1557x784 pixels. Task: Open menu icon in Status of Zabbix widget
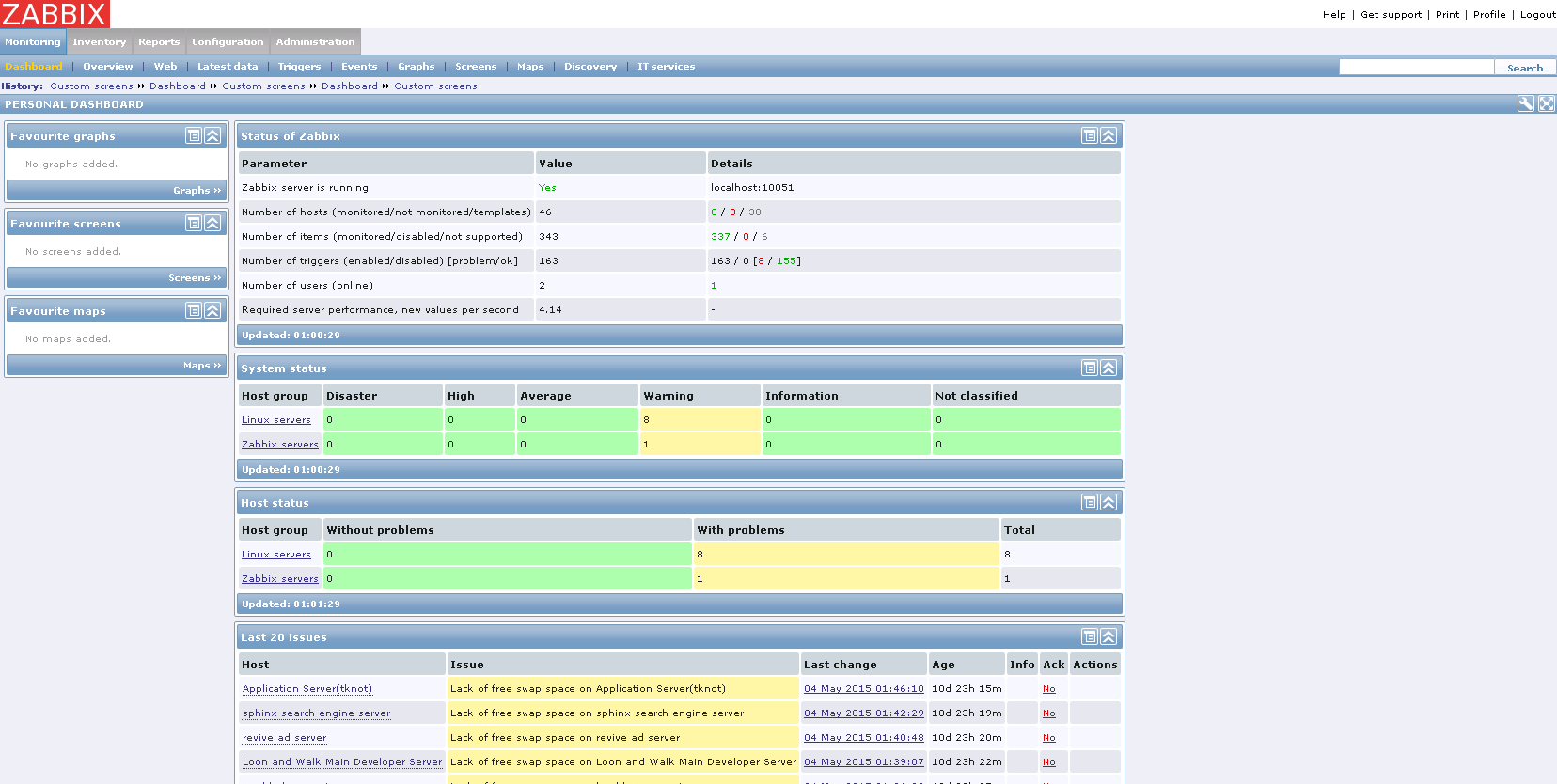[1090, 136]
